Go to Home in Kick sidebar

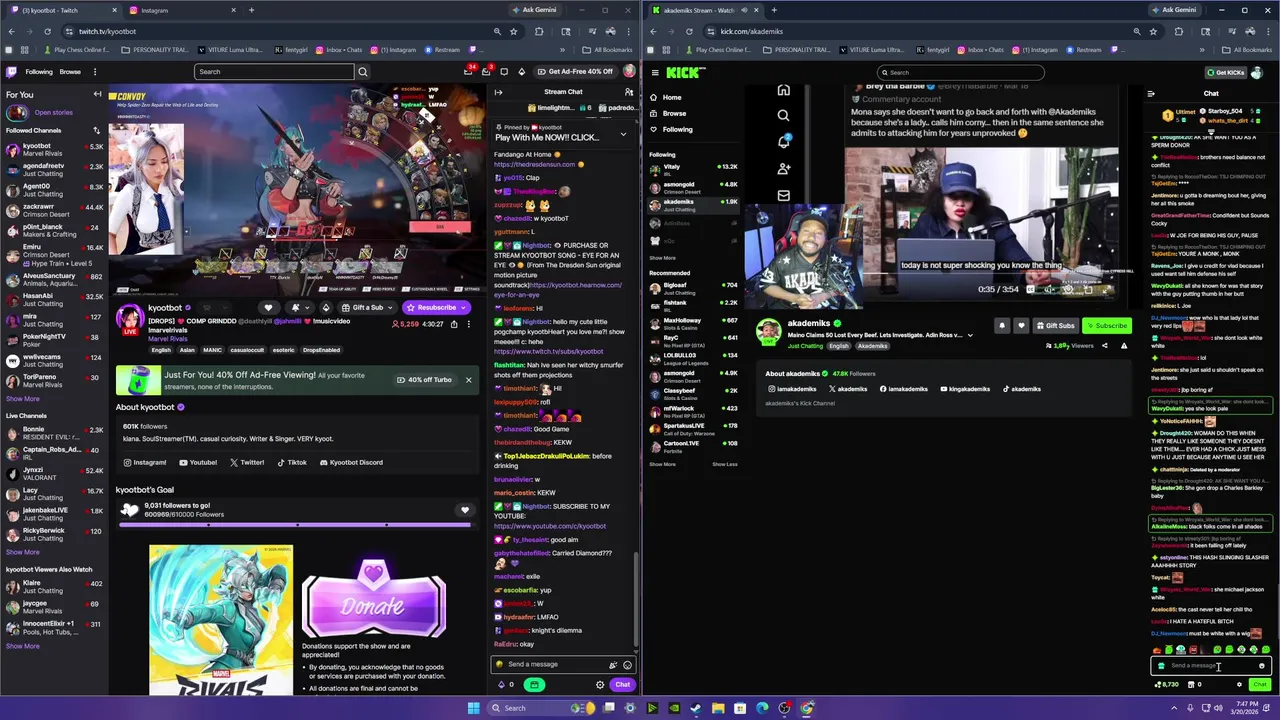(x=672, y=98)
